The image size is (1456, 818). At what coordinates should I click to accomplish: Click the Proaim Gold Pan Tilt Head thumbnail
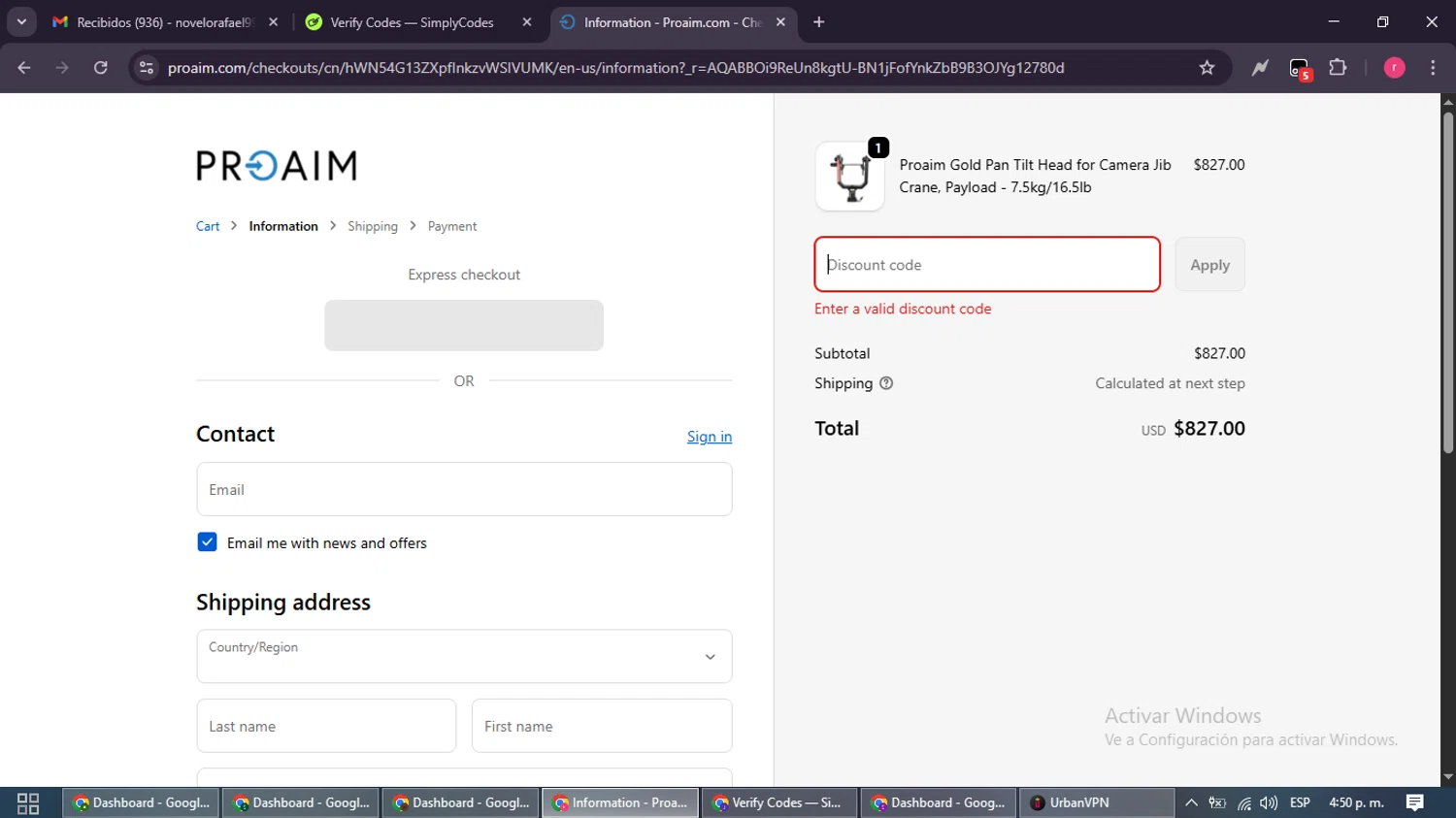click(x=850, y=177)
